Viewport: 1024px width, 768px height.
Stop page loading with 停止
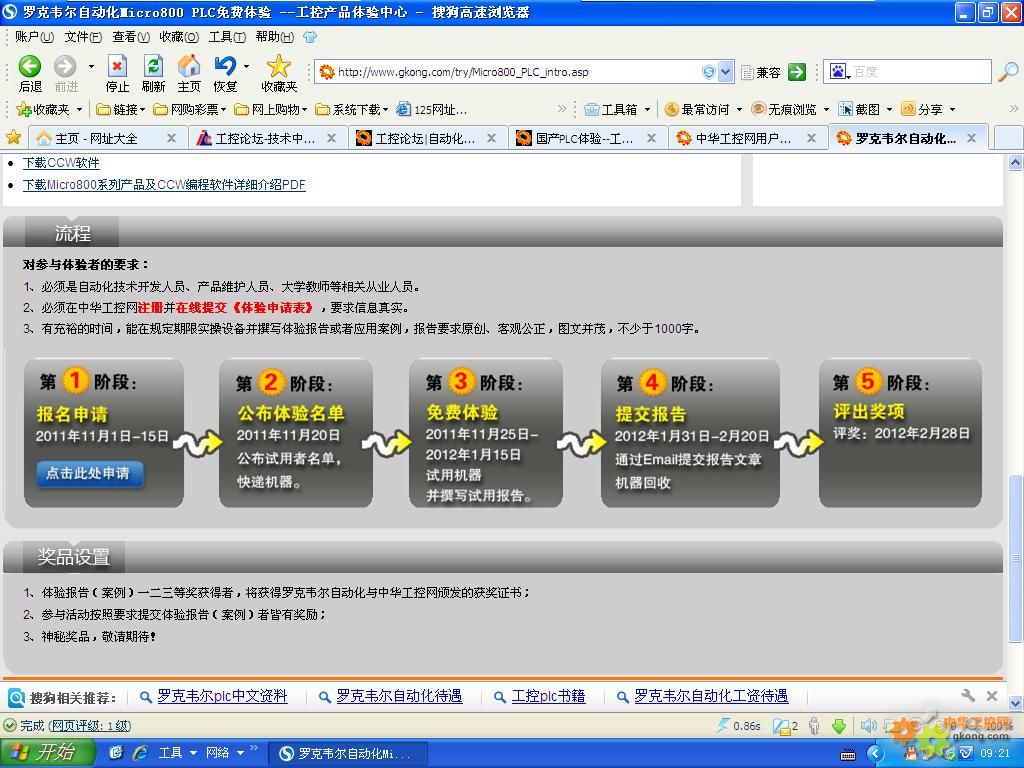pyautogui.click(x=117, y=72)
